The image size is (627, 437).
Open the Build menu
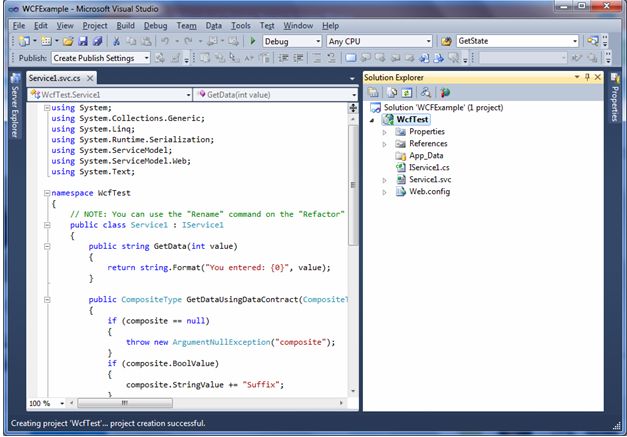pyautogui.click(x=124, y=24)
